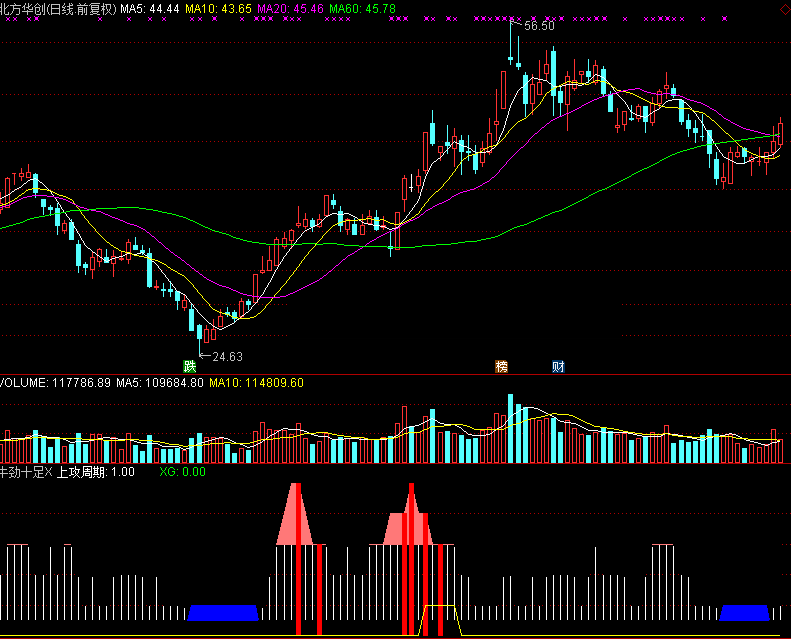The image size is (791, 639).
Task: Click the right blue bar in indicator panel
Action: [x=746, y=612]
